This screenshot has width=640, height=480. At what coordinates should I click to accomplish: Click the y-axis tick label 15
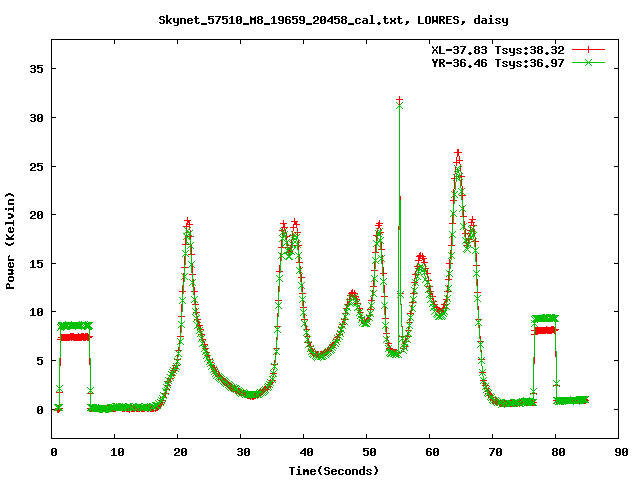(x=36, y=264)
